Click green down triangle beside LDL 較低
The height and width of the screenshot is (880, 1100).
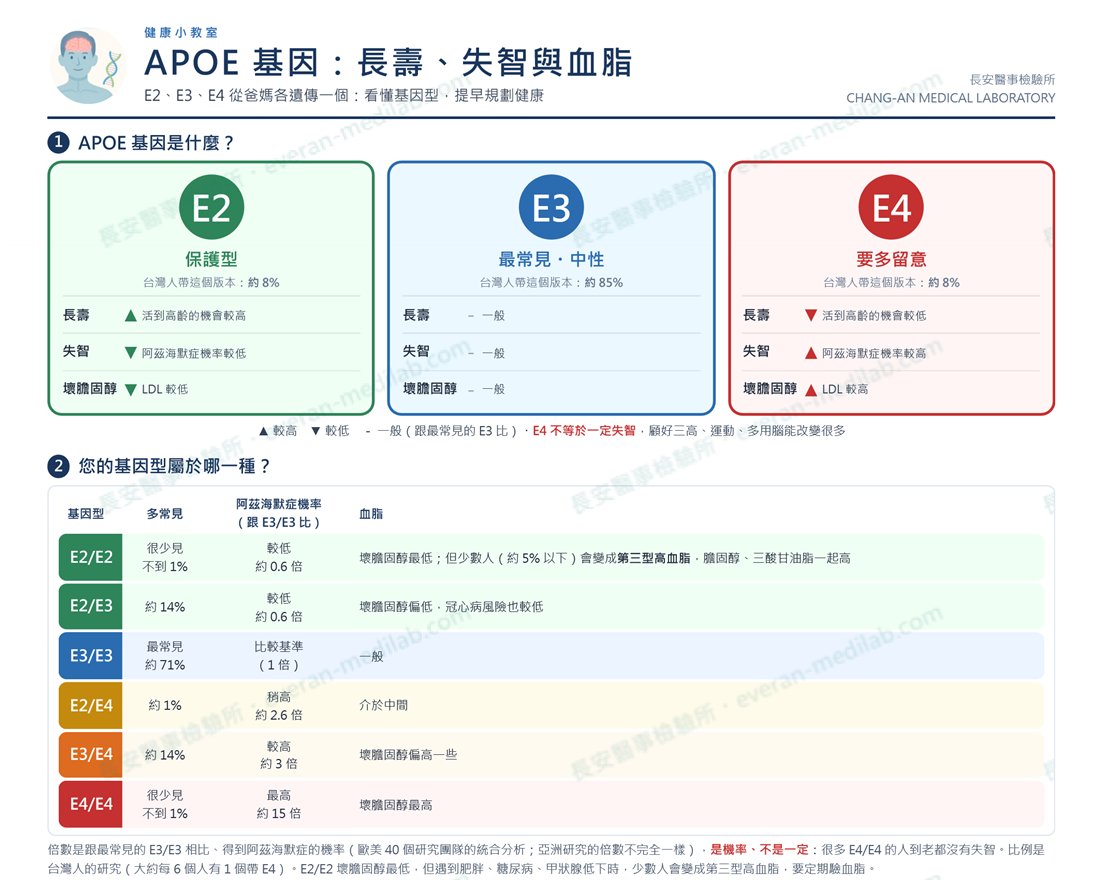pyautogui.click(x=130, y=389)
